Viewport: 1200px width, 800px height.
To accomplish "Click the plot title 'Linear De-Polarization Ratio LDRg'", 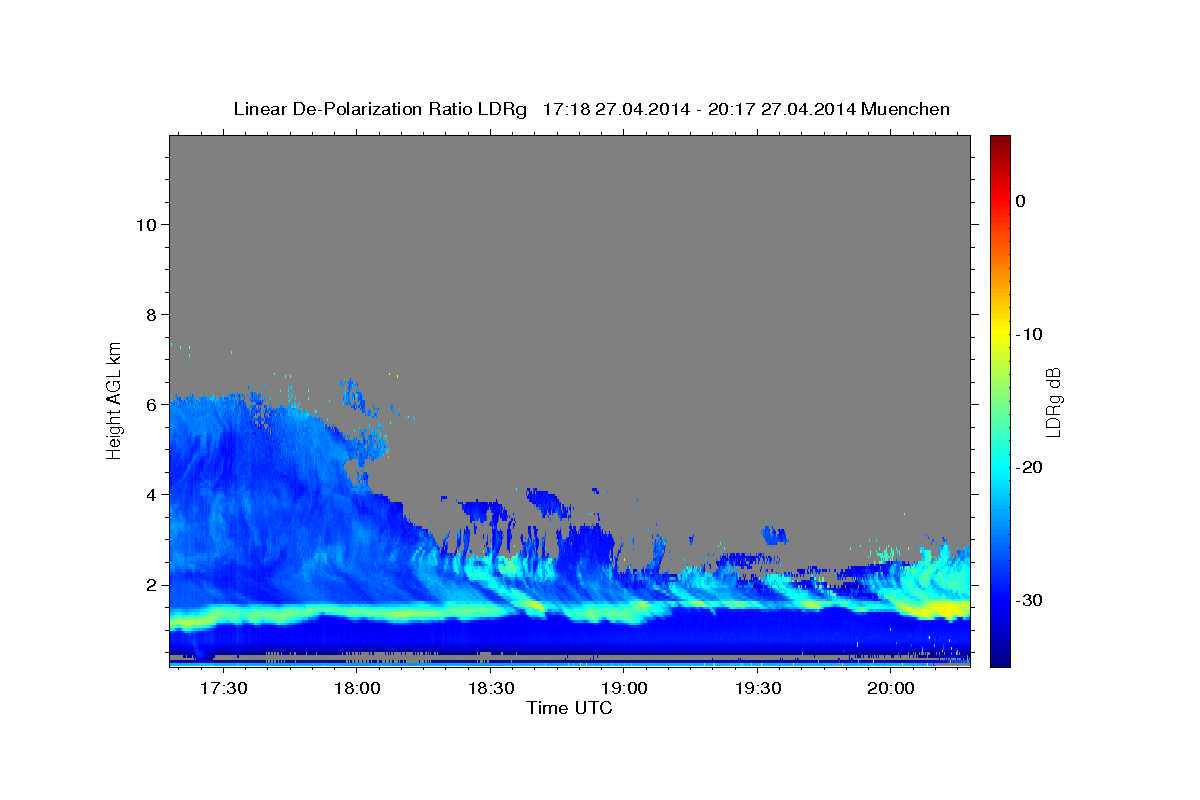I will 380,109.
